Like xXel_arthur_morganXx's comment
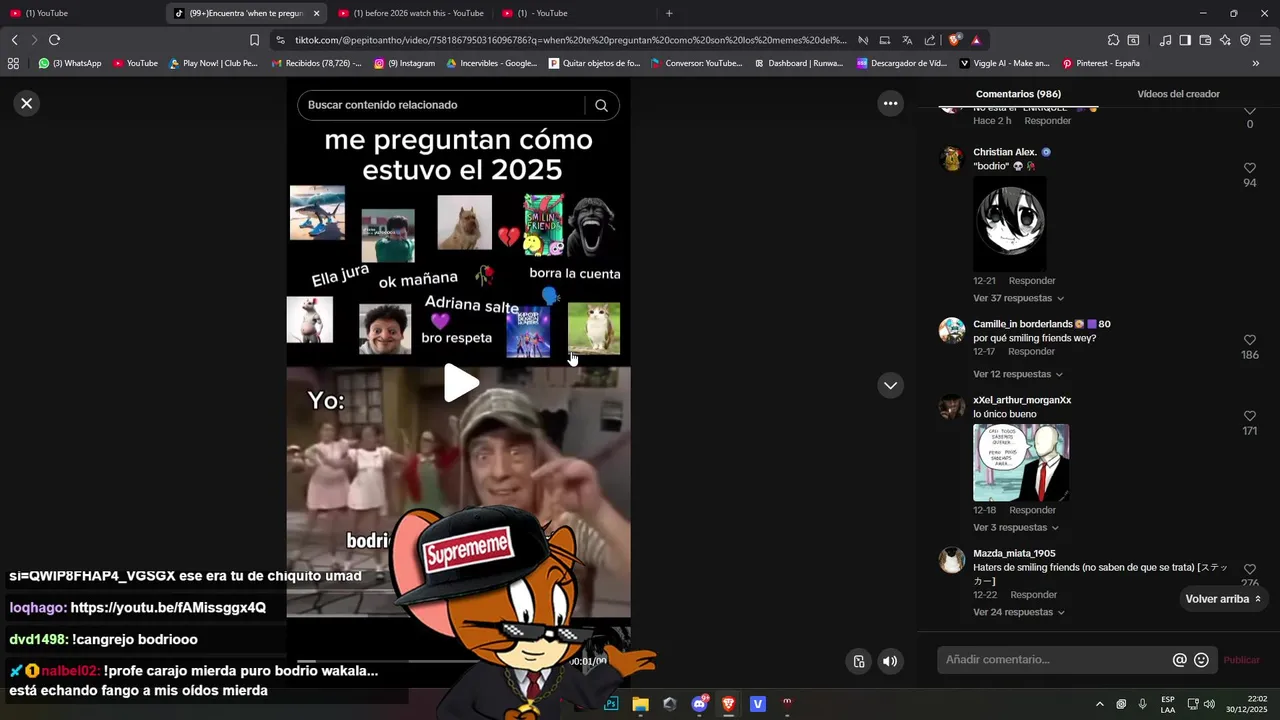The image size is (1280, 720). [1249, 416]
